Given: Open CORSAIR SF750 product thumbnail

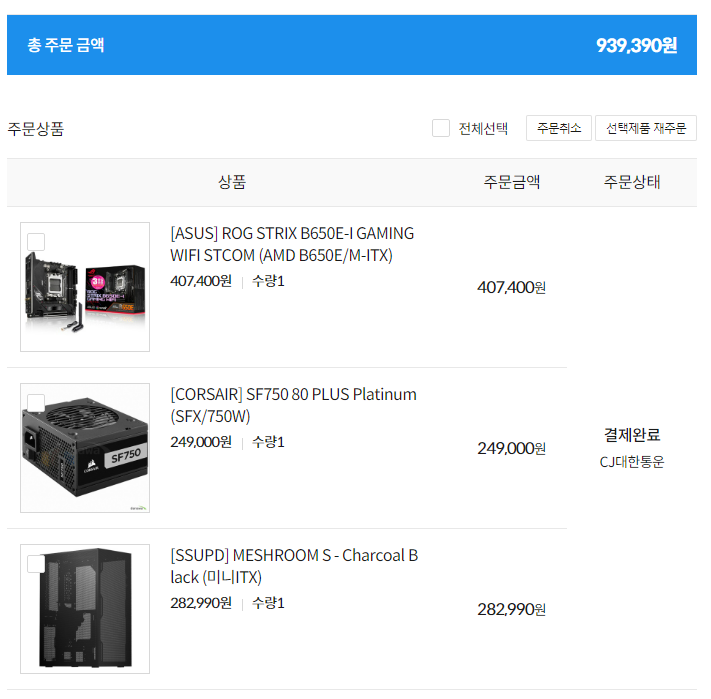Looking at the screenshot, I should coord(85,448).
